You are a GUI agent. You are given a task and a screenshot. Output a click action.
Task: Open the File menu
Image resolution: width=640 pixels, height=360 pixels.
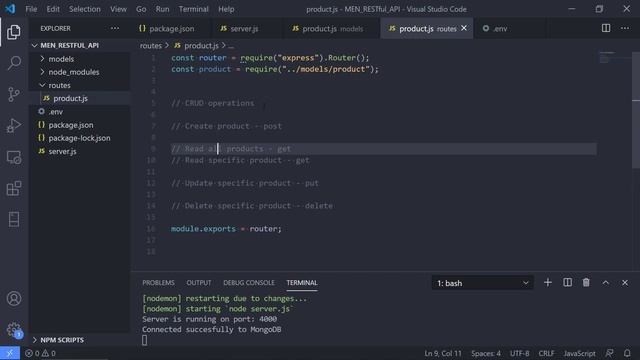(x=31, y=9)
